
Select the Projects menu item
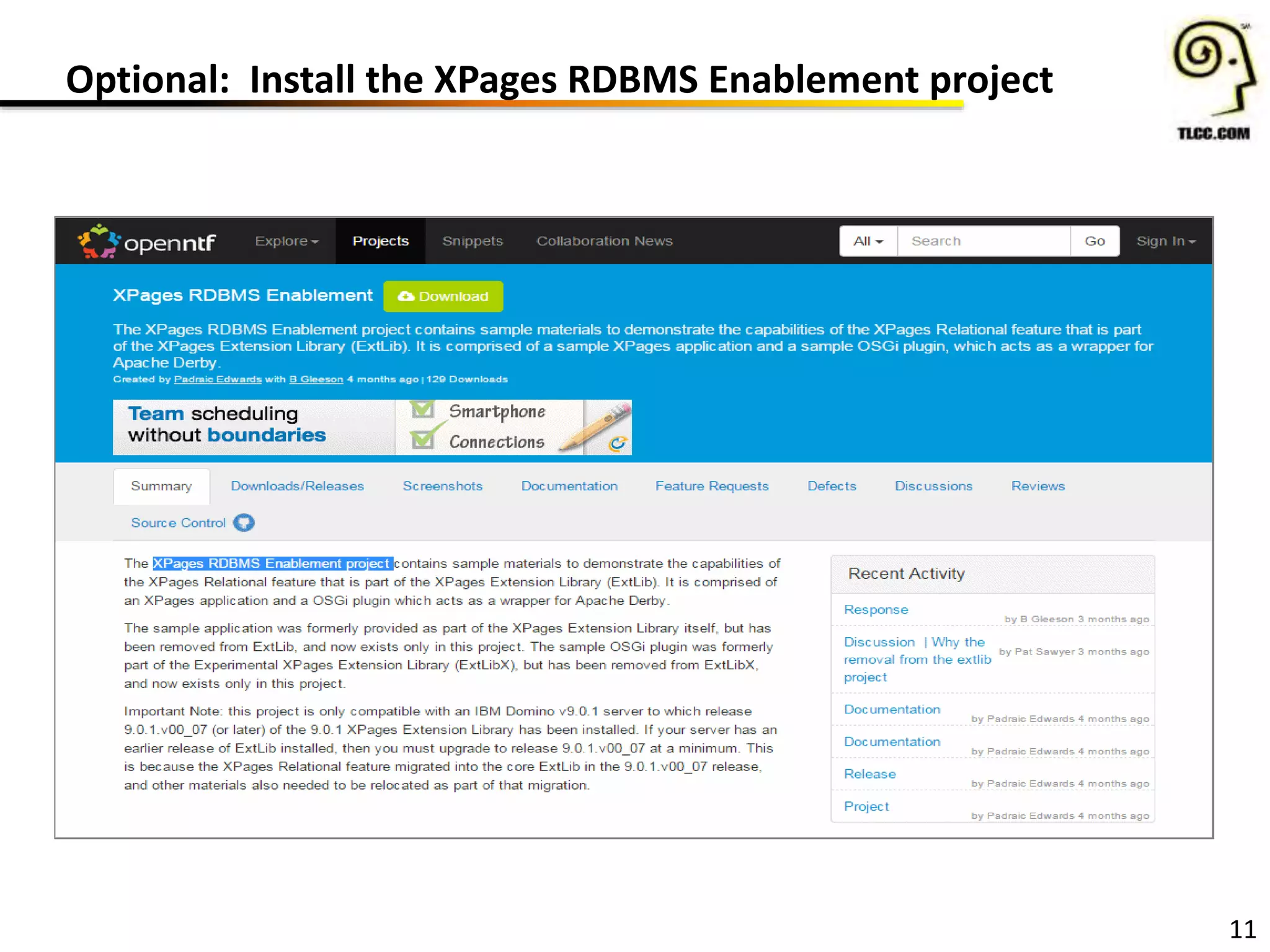tap(381, 241)
